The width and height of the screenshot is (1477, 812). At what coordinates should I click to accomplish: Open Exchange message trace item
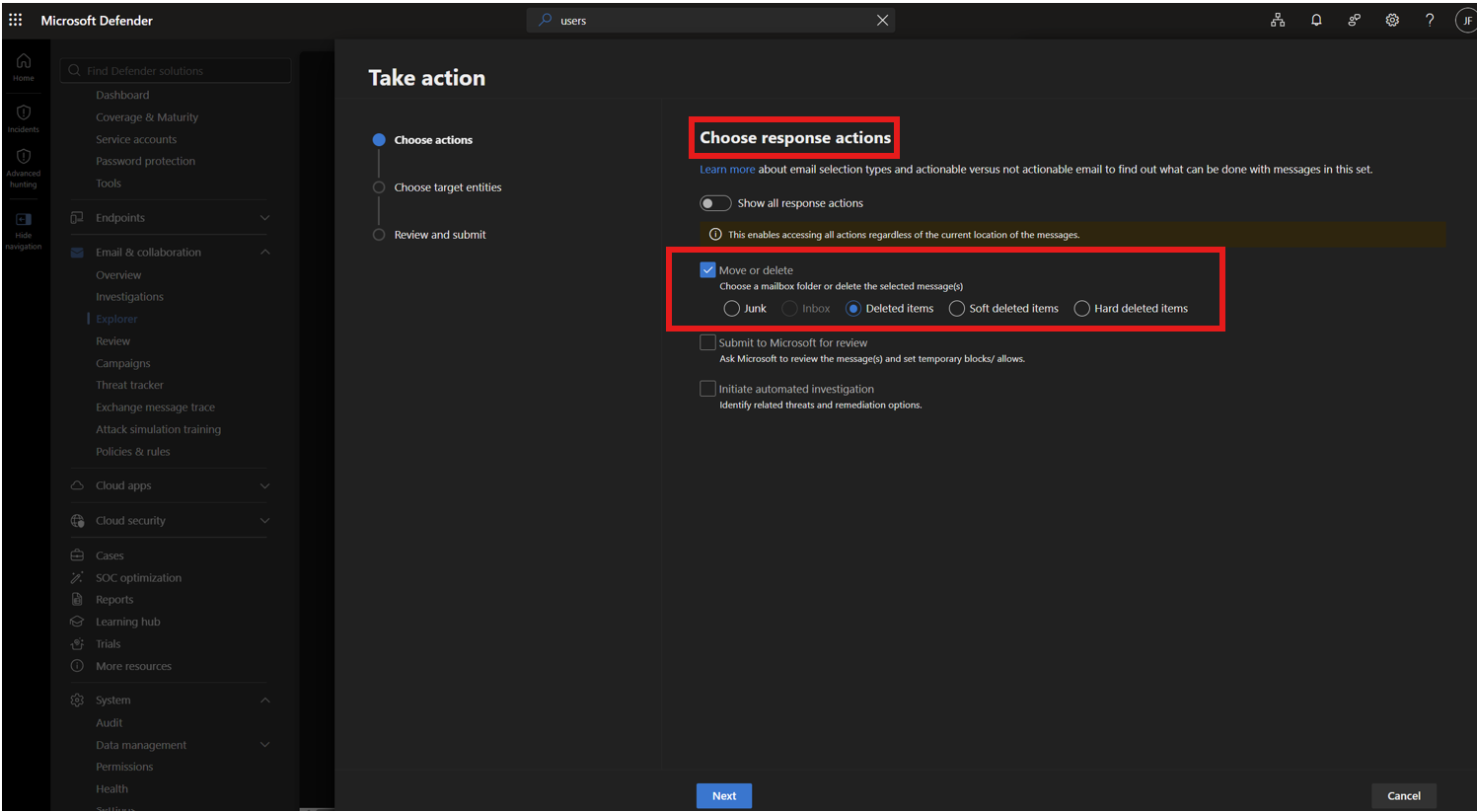coord(155,406)
